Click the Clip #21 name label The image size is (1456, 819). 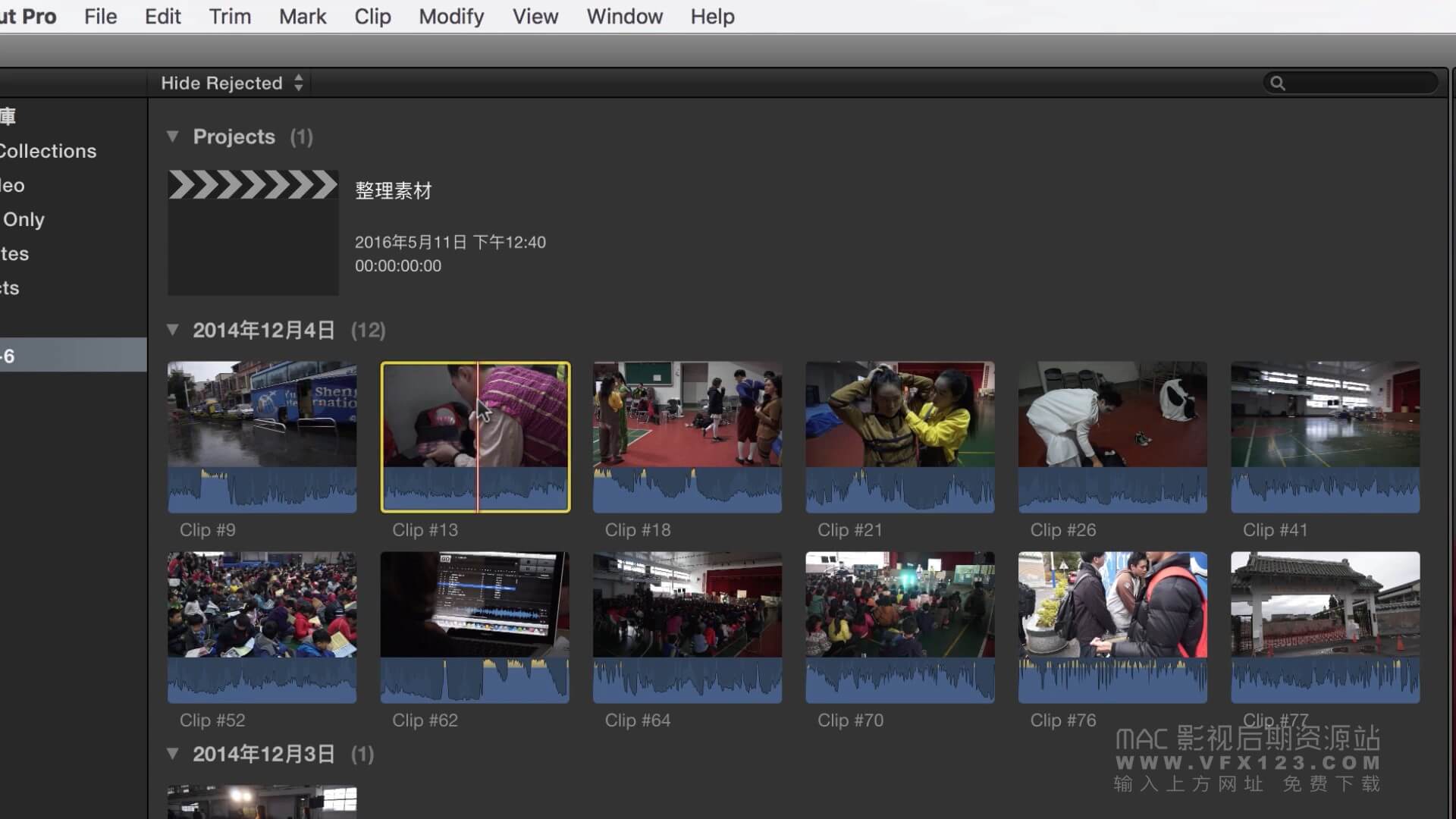pyautogui.click(x=850, y=530)
